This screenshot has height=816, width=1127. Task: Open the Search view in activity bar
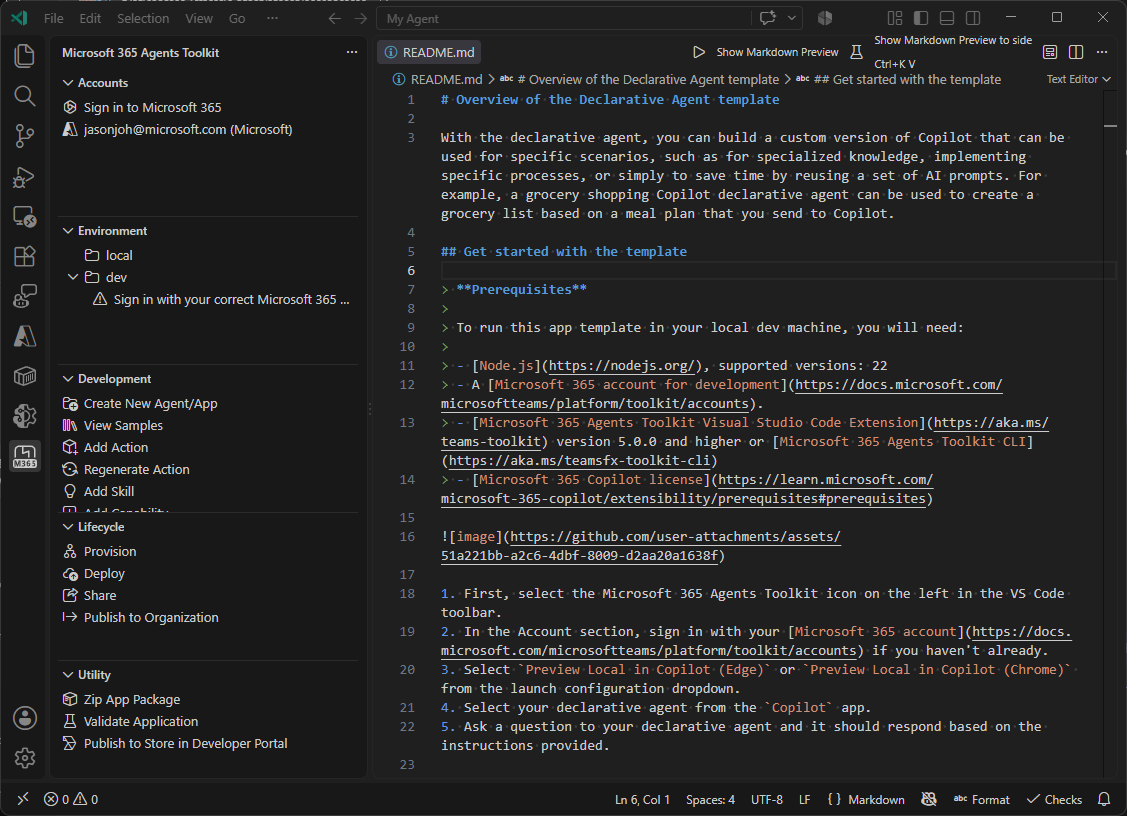pyautogui.click(x=24, y=96)
